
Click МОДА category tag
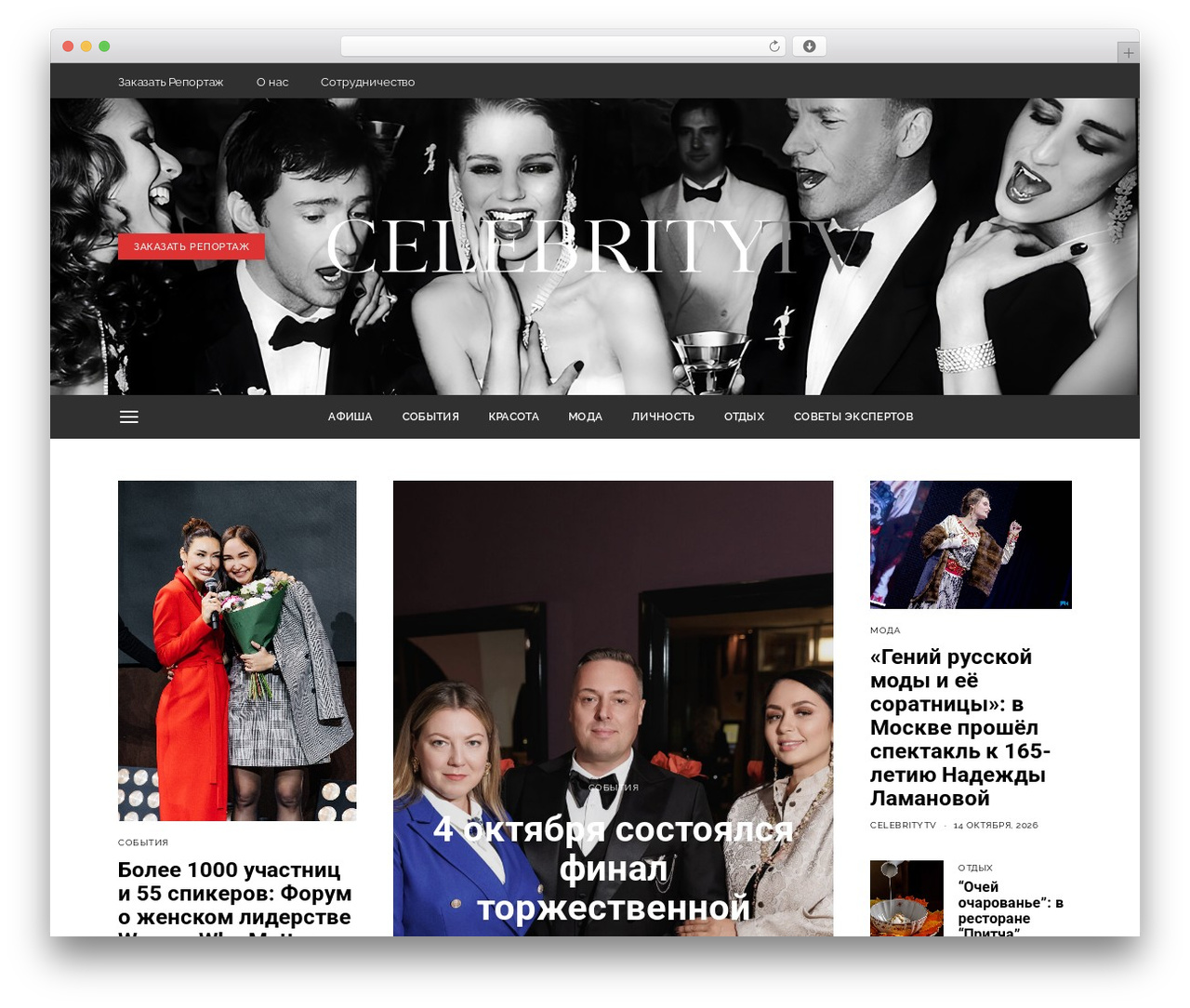tap(885, 630)
